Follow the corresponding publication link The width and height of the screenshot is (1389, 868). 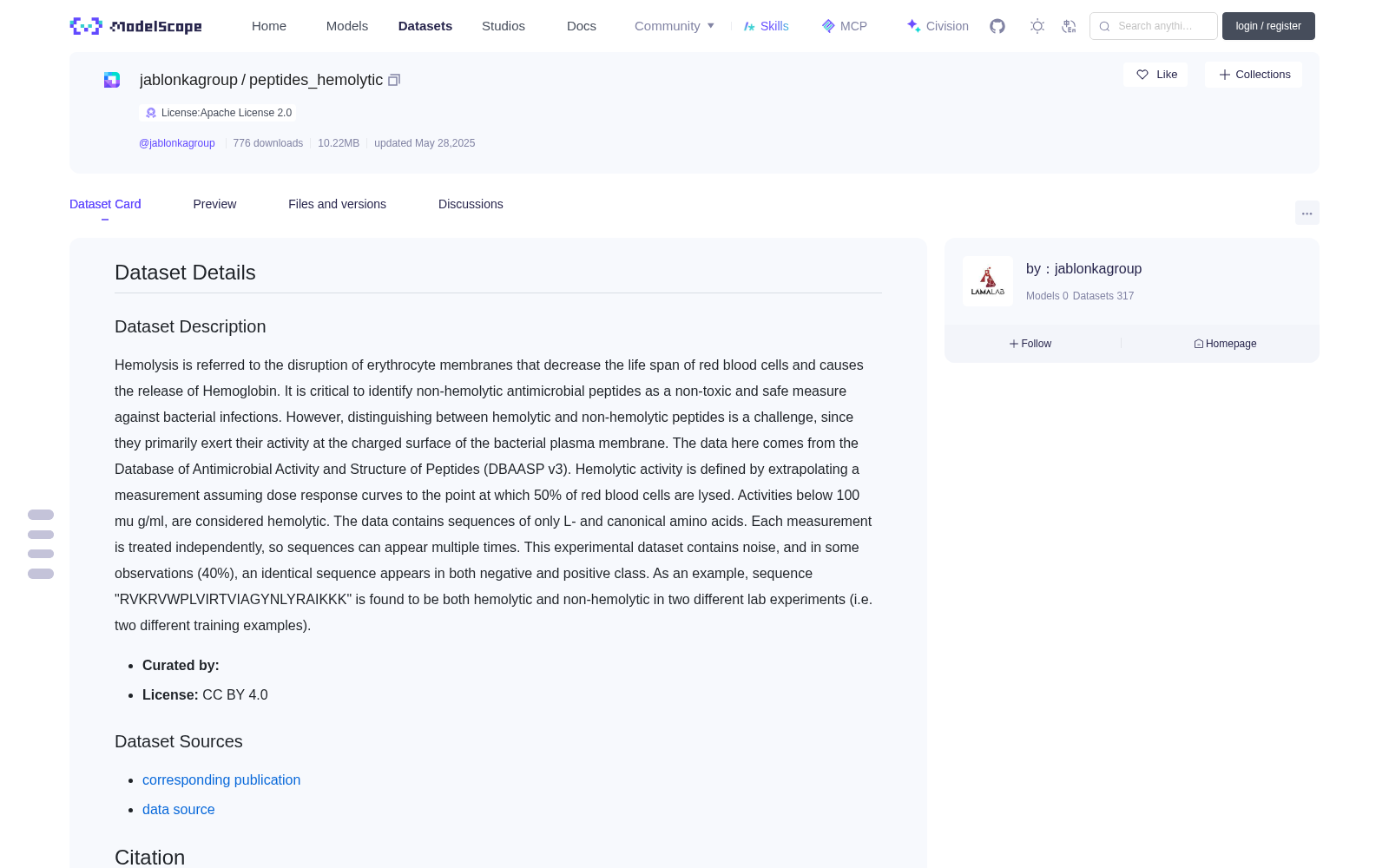[x=221, y=779]
